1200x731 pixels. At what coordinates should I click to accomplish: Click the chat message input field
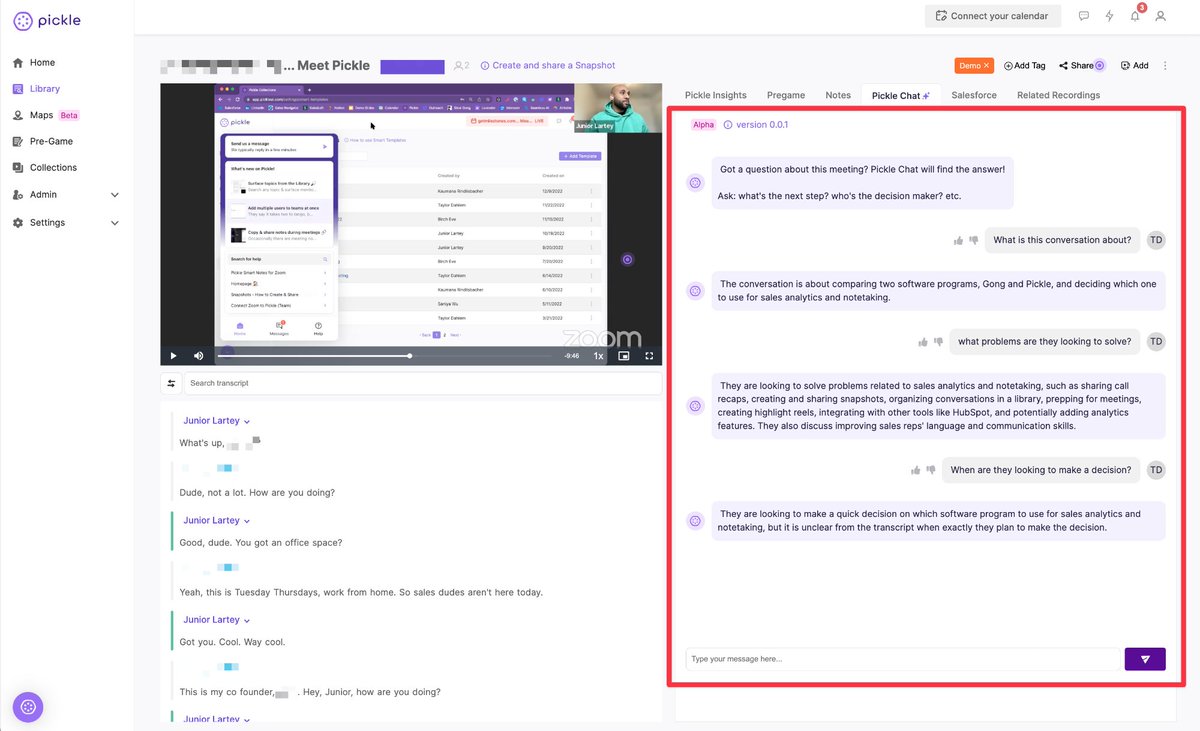(902, 659)
